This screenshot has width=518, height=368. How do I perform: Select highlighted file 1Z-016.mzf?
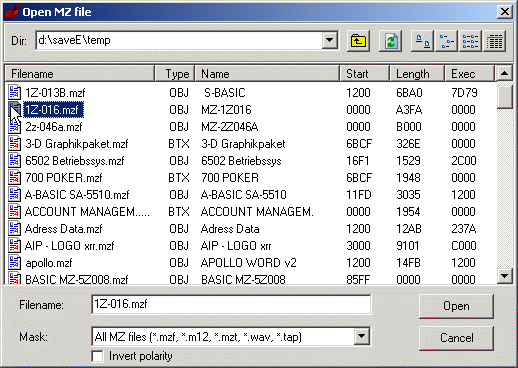pyautogui.click(x=53, y=109)
